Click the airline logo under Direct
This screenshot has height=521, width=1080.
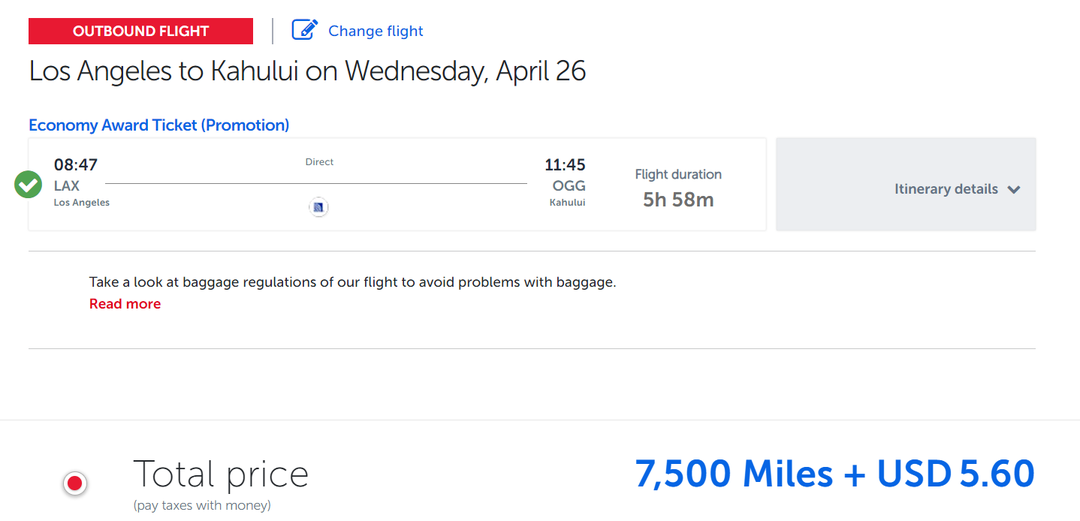pos(319,207)
